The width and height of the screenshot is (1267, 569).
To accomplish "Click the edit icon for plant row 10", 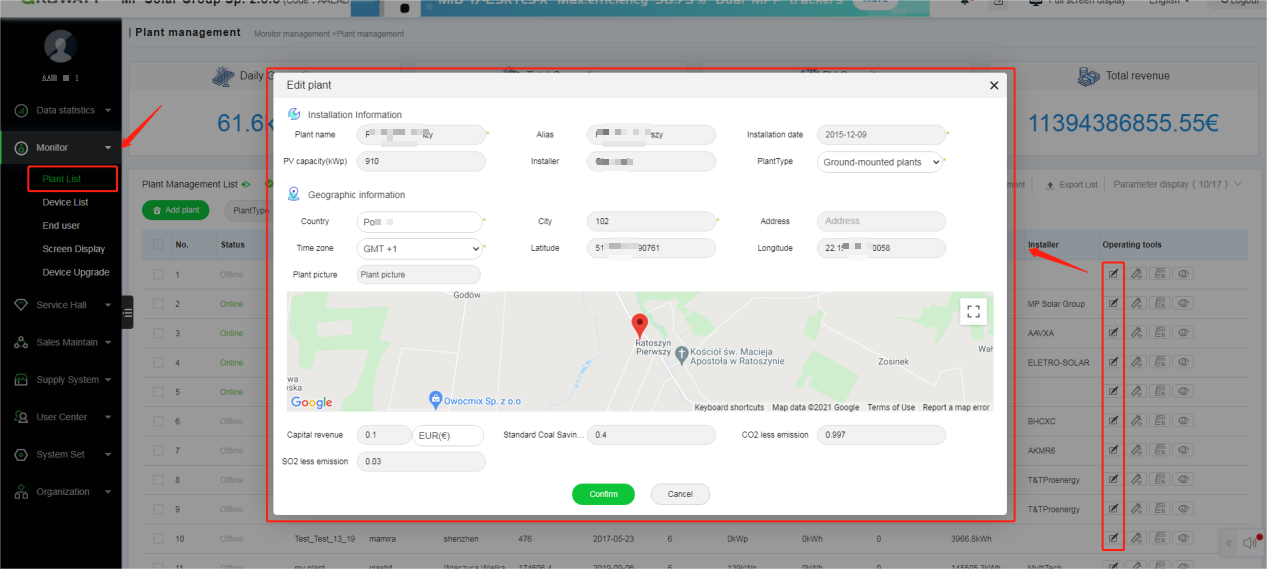I will click(1113, 538).
